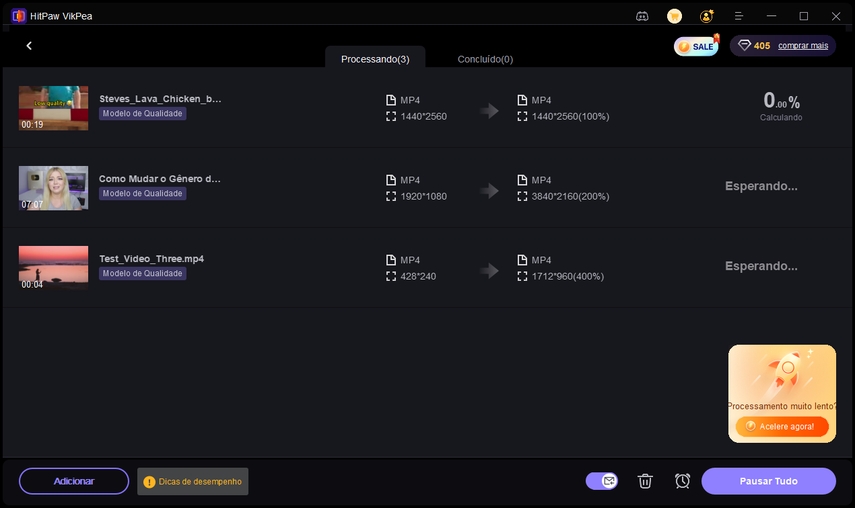Click the comprar mais link

(803, 46)
